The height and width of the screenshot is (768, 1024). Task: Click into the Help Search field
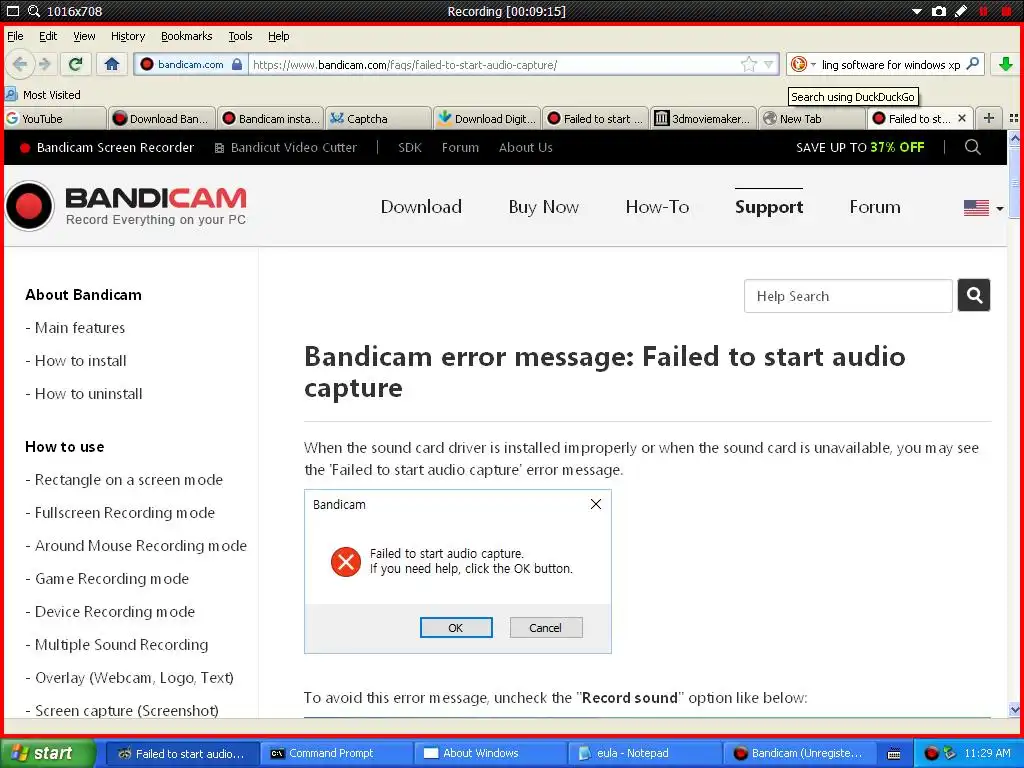tap(848, 296)
